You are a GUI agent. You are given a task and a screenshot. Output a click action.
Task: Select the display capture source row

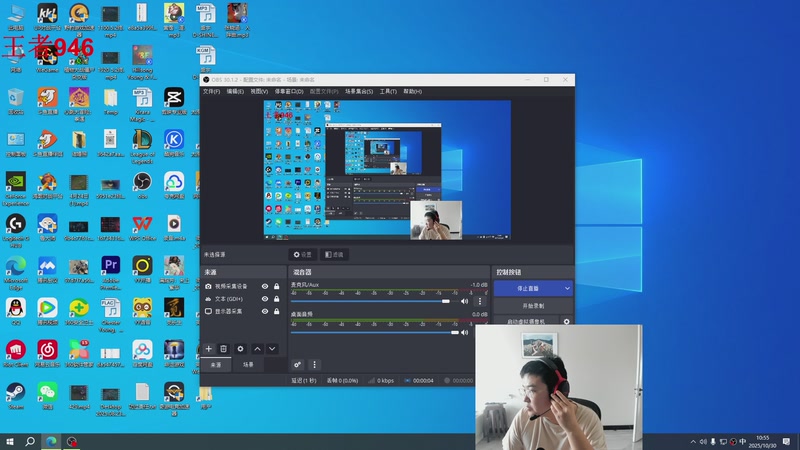[x=243, y=311]
